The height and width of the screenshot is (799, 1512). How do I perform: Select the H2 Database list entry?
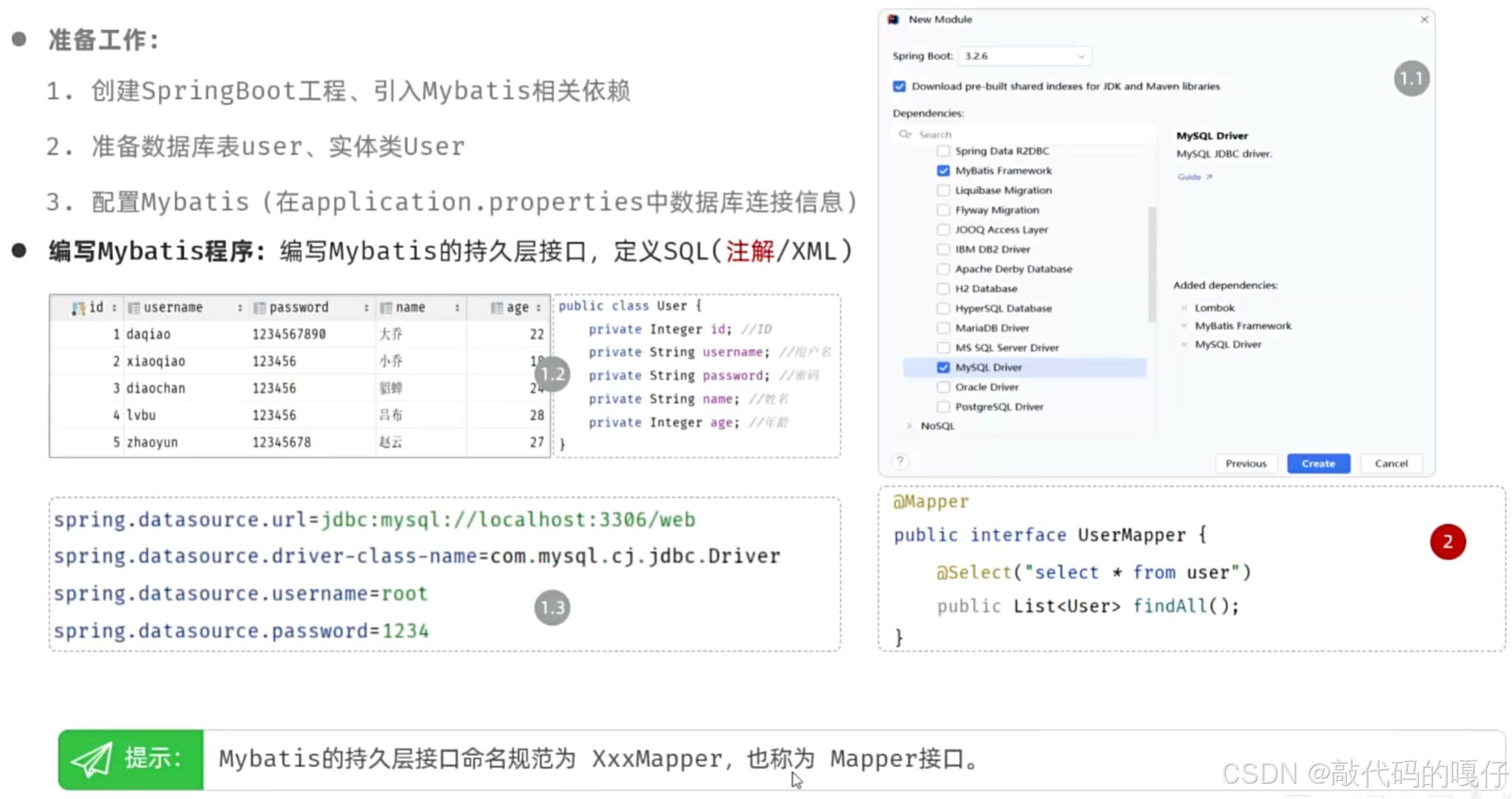click(986, 288)
